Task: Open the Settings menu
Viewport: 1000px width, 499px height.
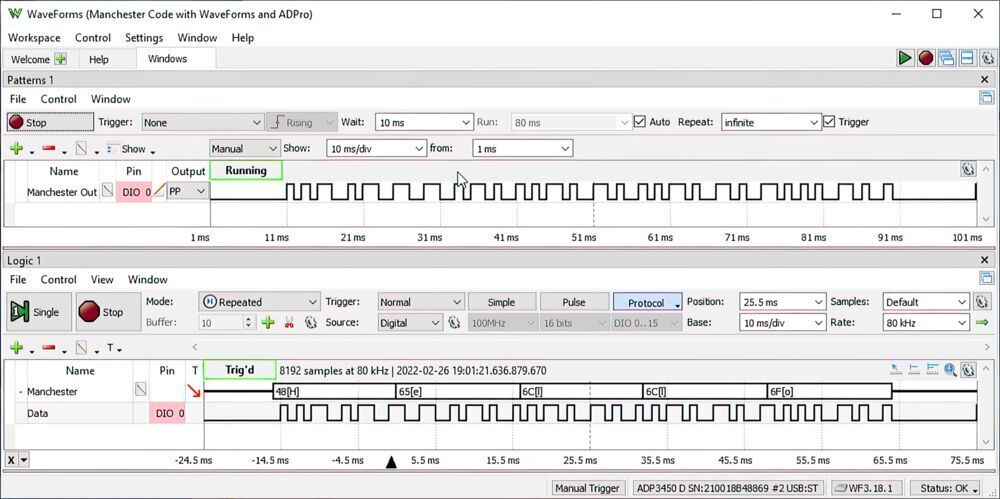Action: (144, 38)
